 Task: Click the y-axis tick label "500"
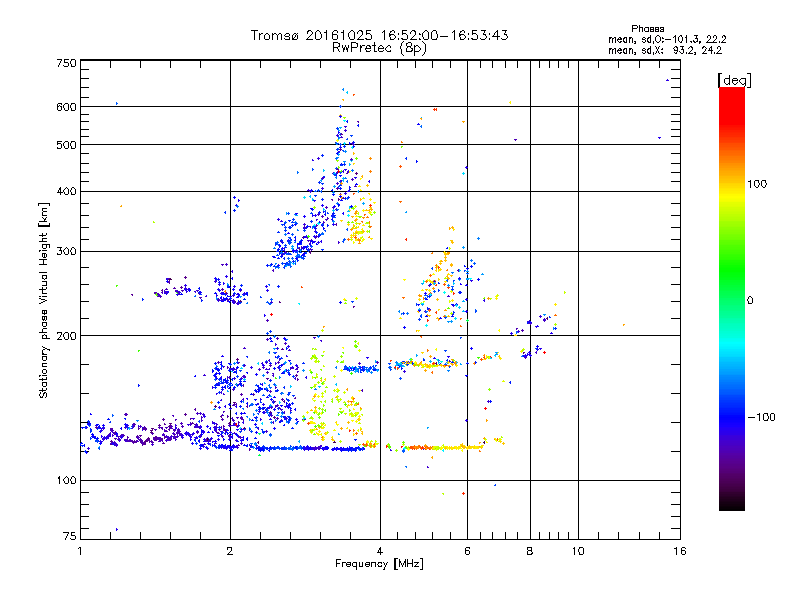click(66, 145)
